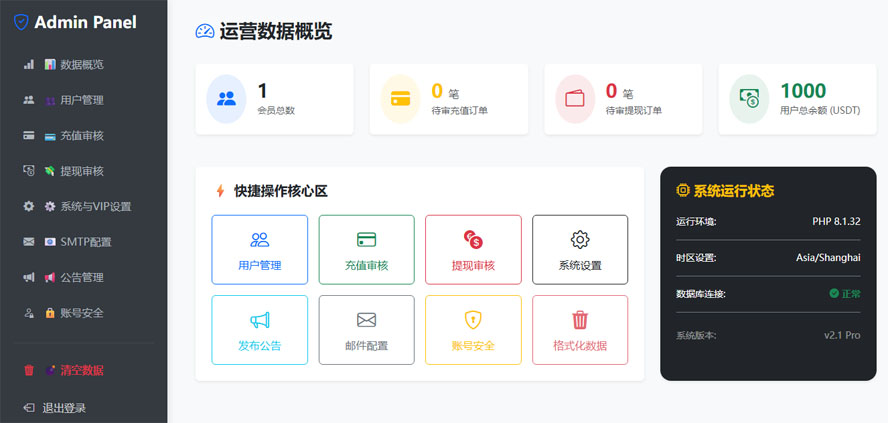Click the red trash icon beside 清空数据
This screenshot has height=423, width=888.
click(28, 371)
